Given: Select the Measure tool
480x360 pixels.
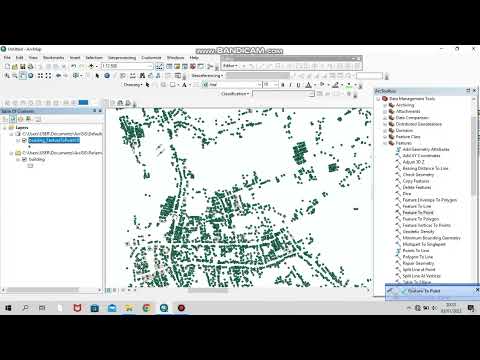Looking at the screenshot, I should click(x=132, y=76).
